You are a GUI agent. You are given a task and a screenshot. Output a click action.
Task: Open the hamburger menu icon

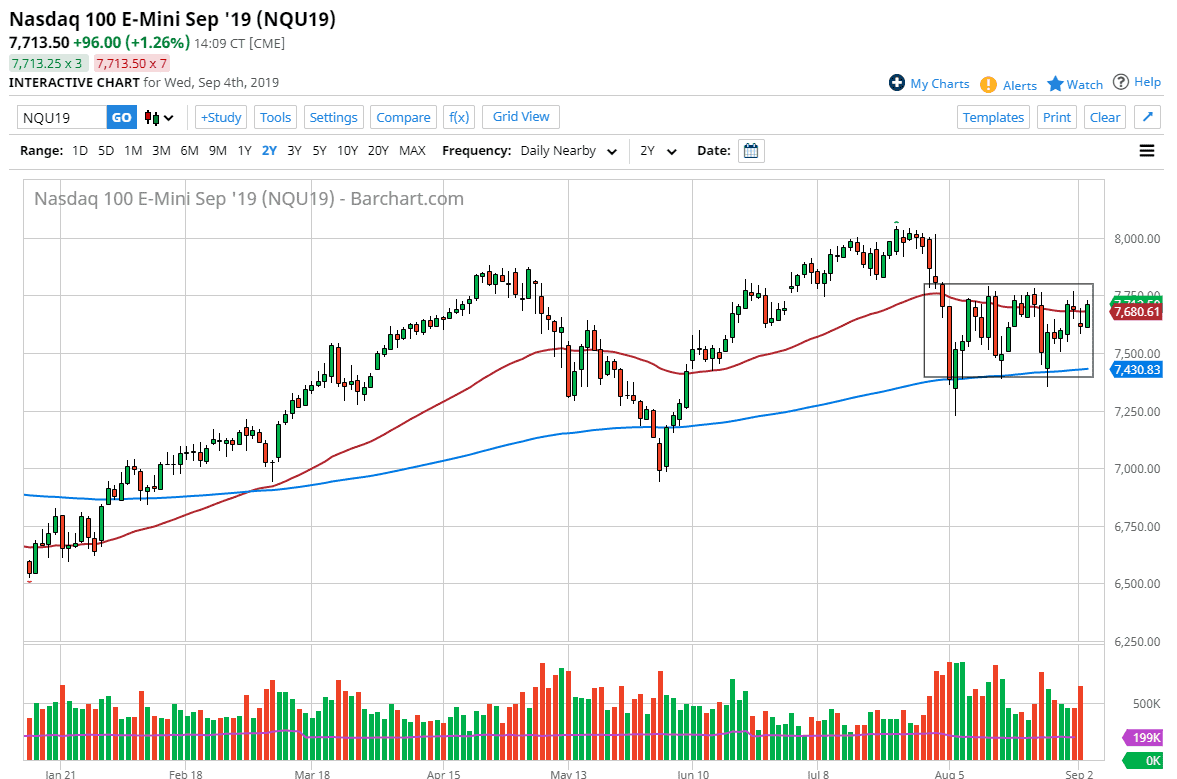coord(1147,151)
